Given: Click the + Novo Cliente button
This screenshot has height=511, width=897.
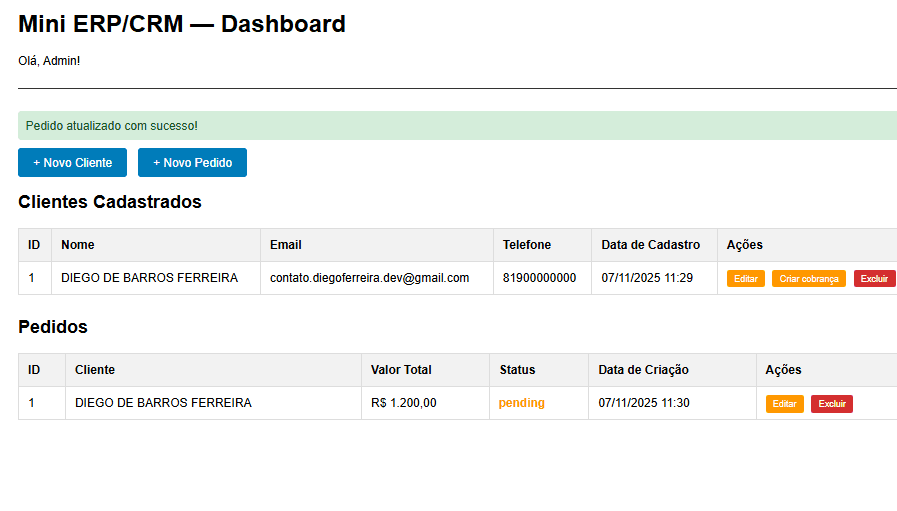Looking at the screenshot, I should click(x=72, y=163).
